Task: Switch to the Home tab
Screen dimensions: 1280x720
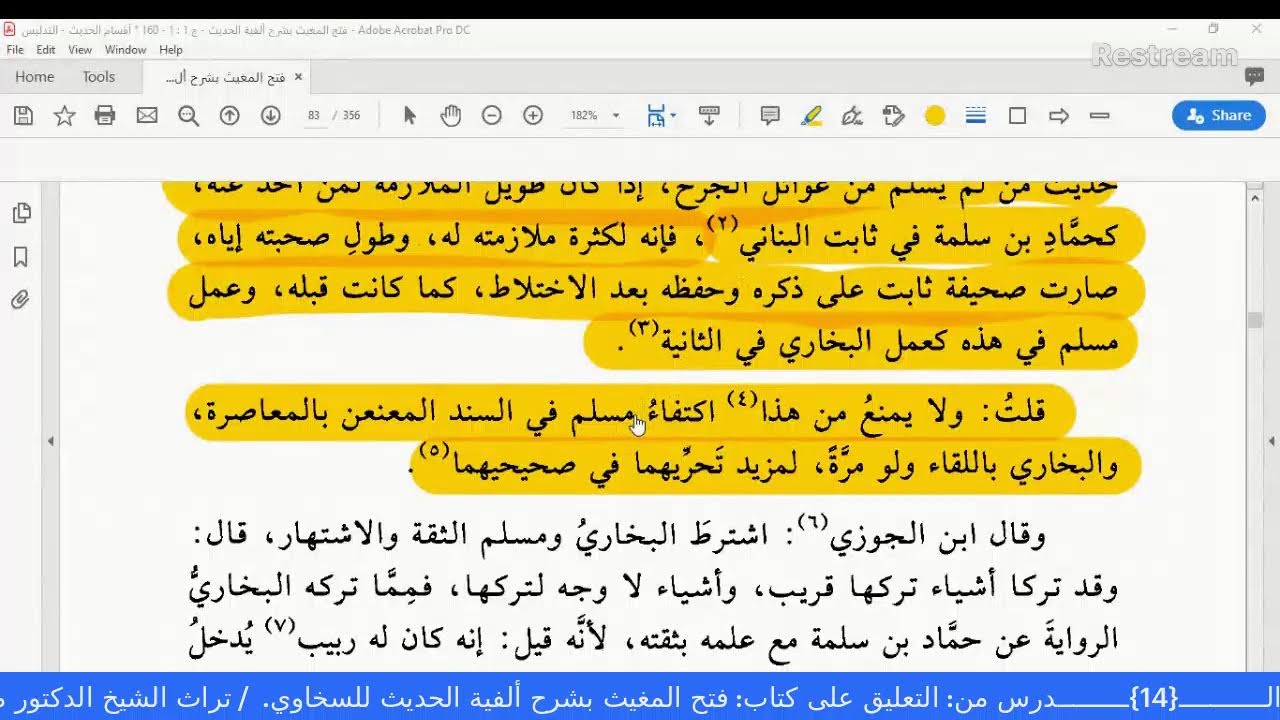Action: tap(34, 77)
